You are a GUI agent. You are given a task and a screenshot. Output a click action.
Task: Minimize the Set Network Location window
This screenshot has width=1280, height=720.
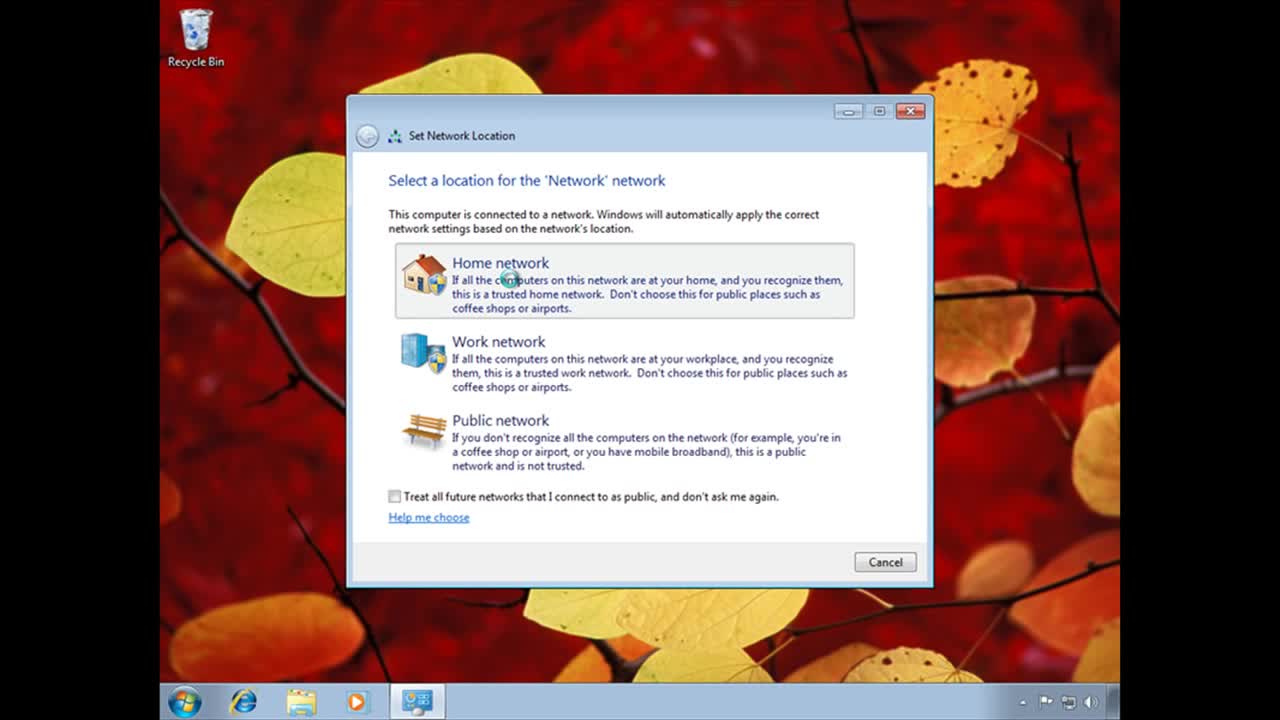pos(848,111)
